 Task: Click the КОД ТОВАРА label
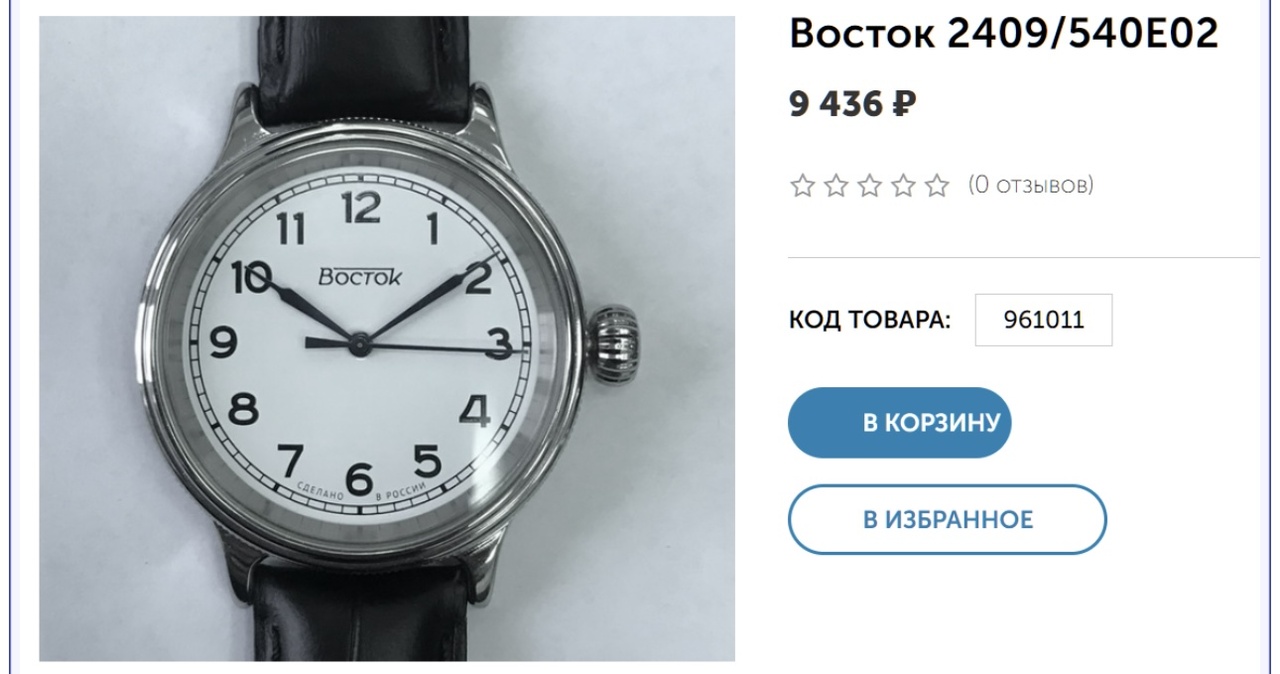(x=870, y=320)
